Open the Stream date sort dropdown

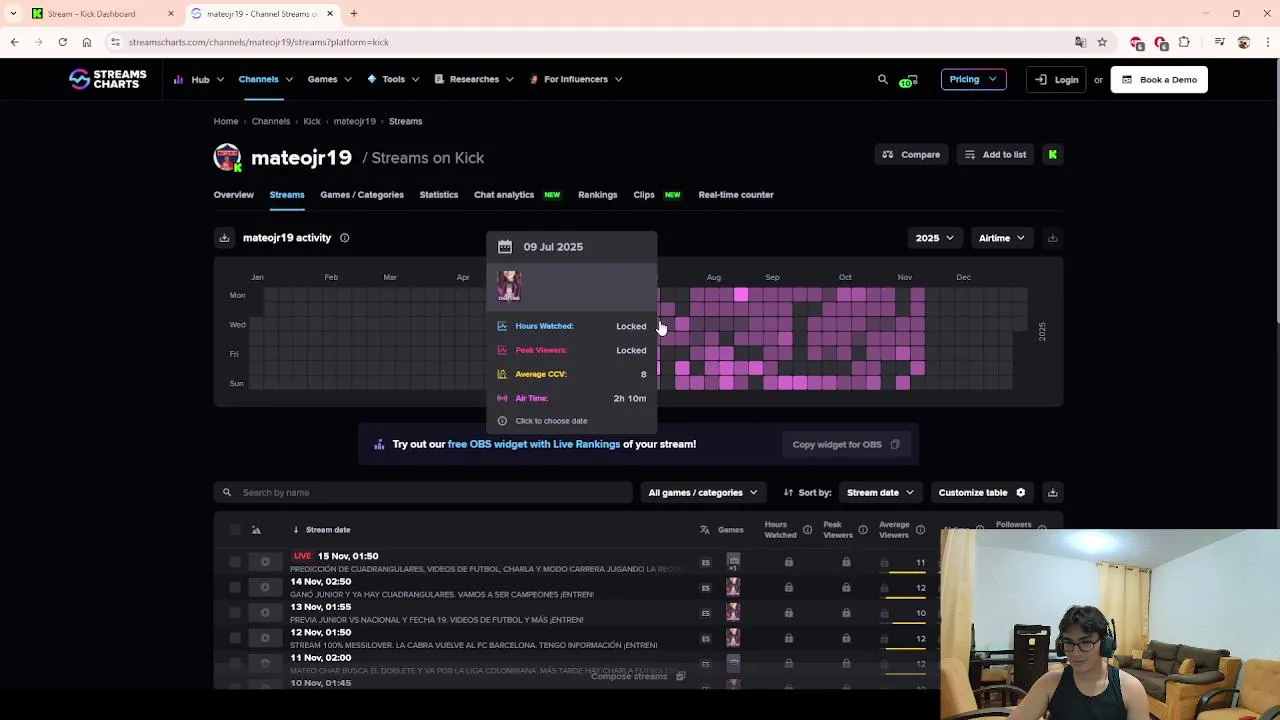(x=880, y=492)
